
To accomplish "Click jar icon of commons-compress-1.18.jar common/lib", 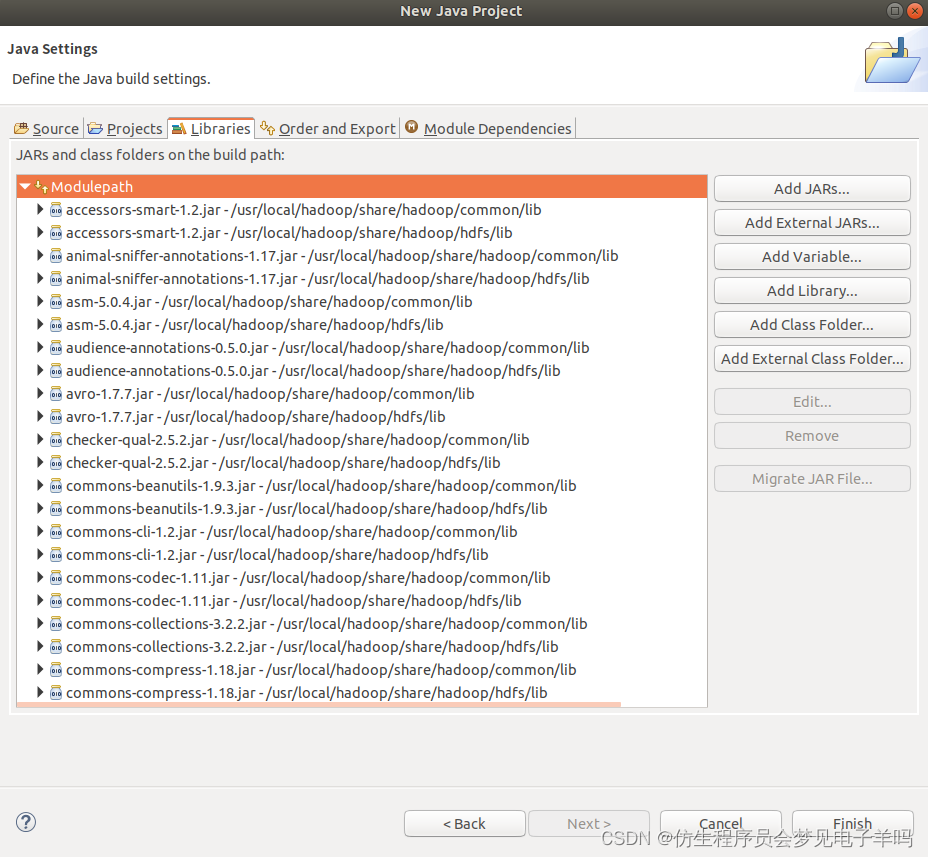I will pyautogui.click(x=56, y=670).
